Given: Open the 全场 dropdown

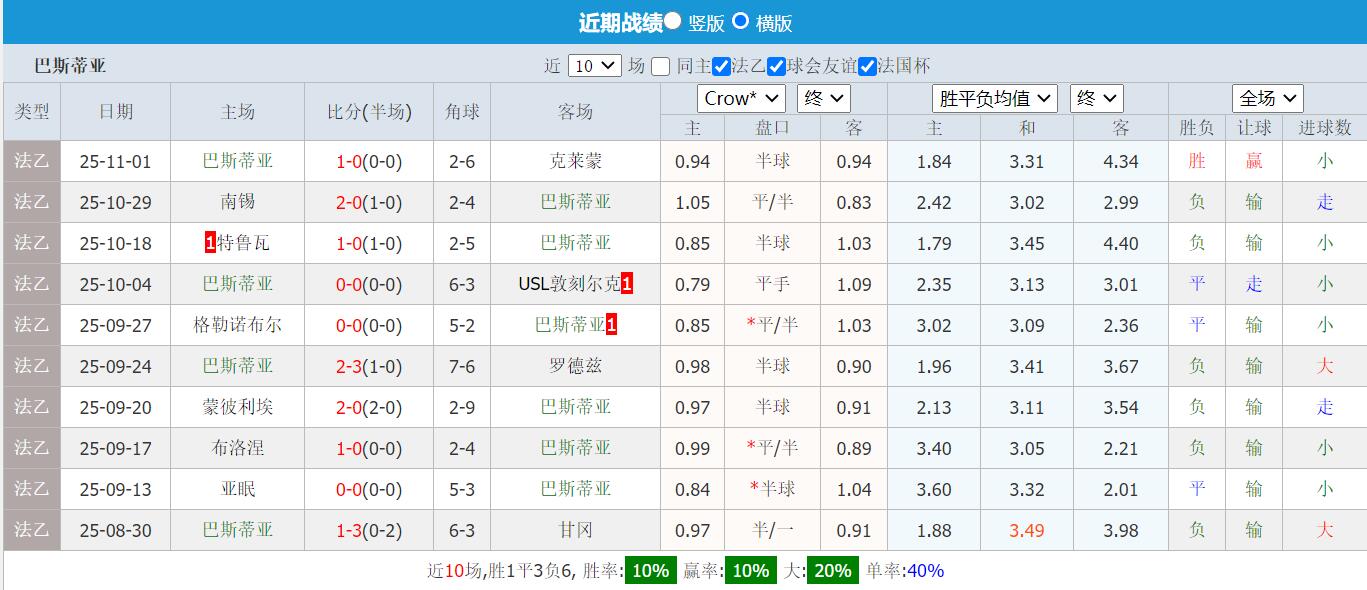Looking at the screenshot, I should [1269, 99].
